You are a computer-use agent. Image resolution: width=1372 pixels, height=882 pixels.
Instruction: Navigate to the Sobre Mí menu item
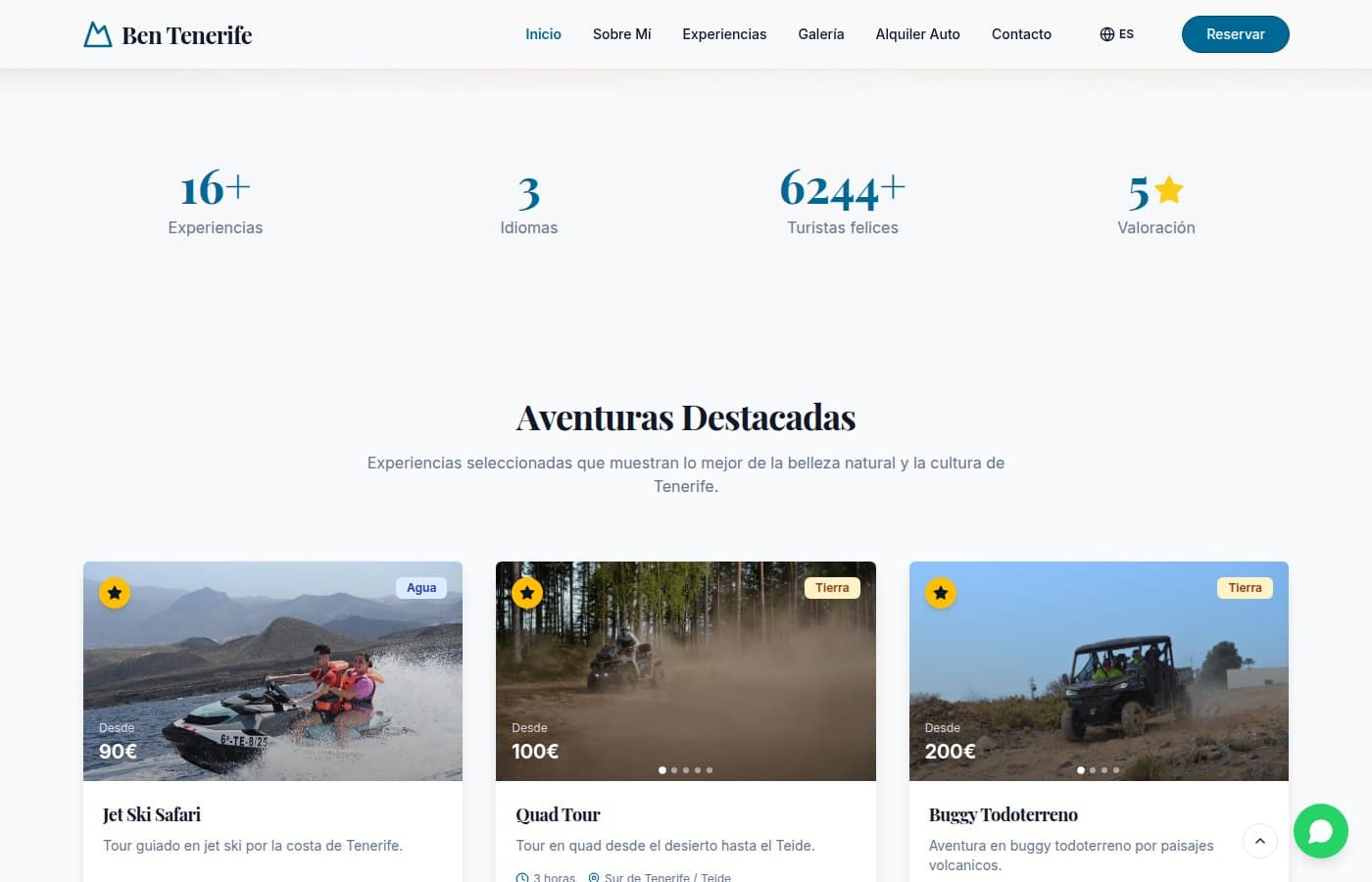click(x=621, y=33)
